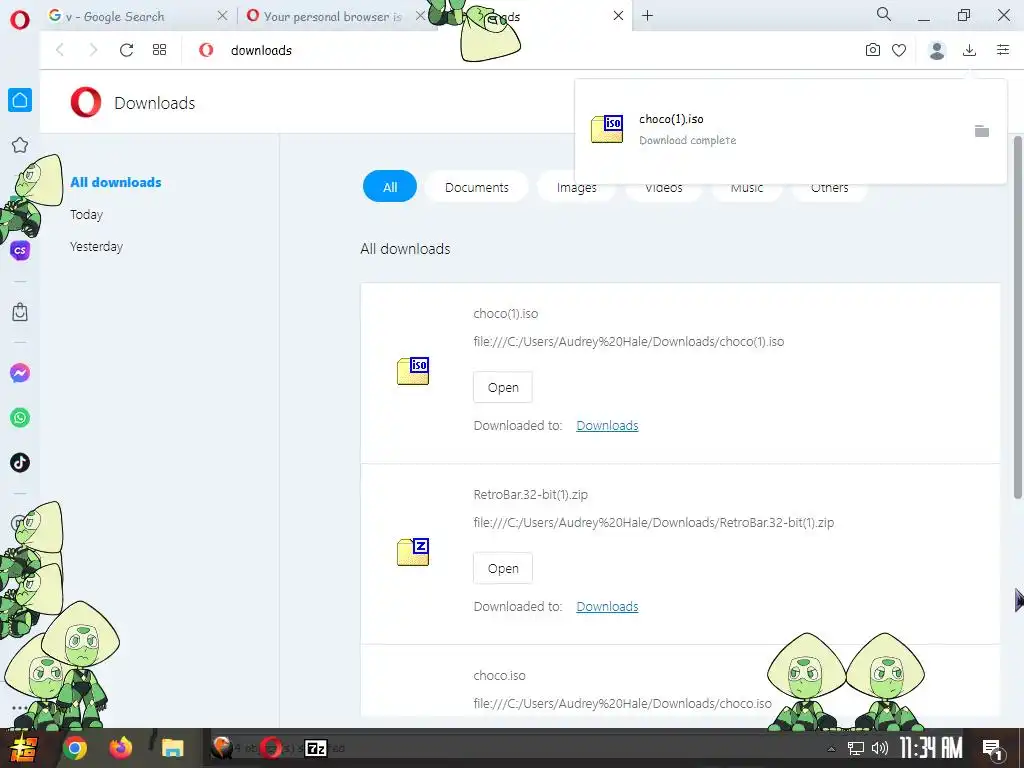Click the RetroBar zip file icon
This screenshot has height=768, width=1024.
pyautogui.click(x=413, y=552)
